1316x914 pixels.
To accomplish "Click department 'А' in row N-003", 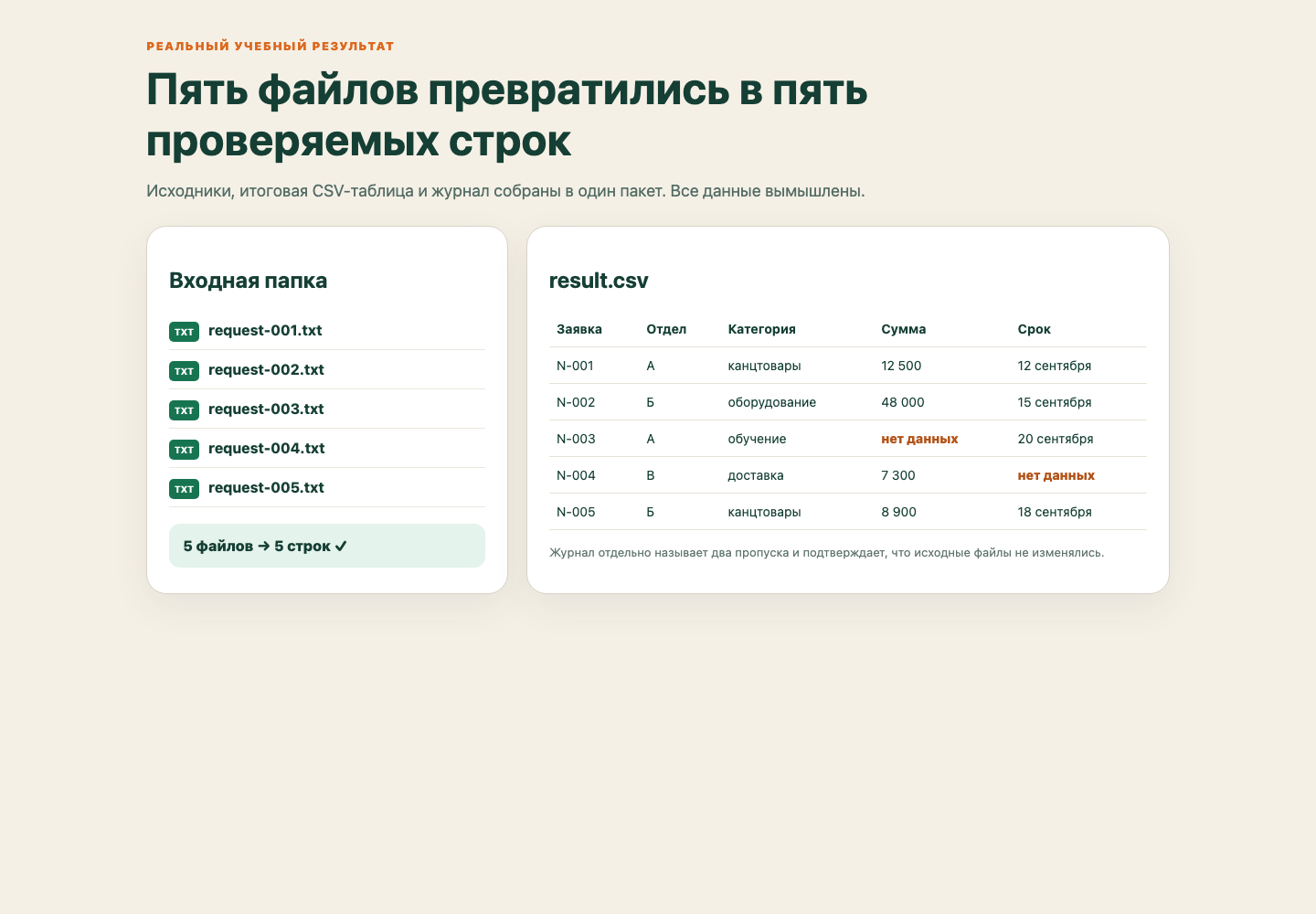I will [x=651, y=439].
